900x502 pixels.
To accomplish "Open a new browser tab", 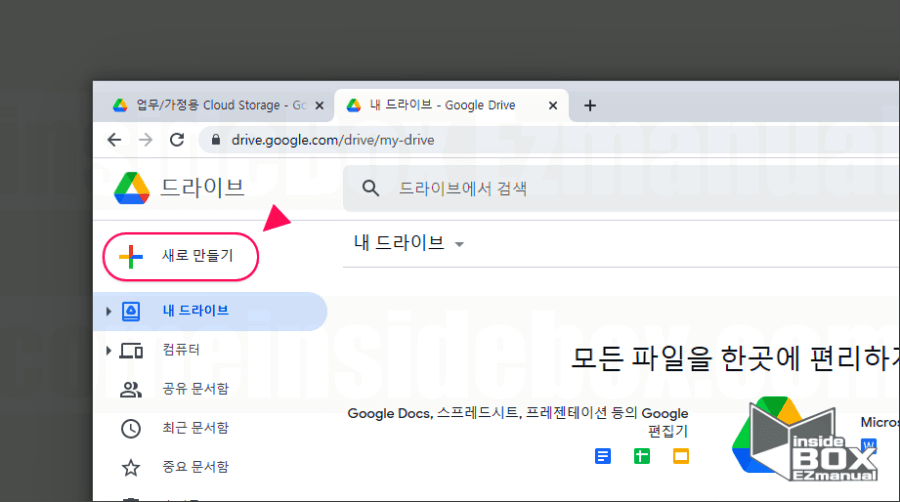I will tap(590, 106).
